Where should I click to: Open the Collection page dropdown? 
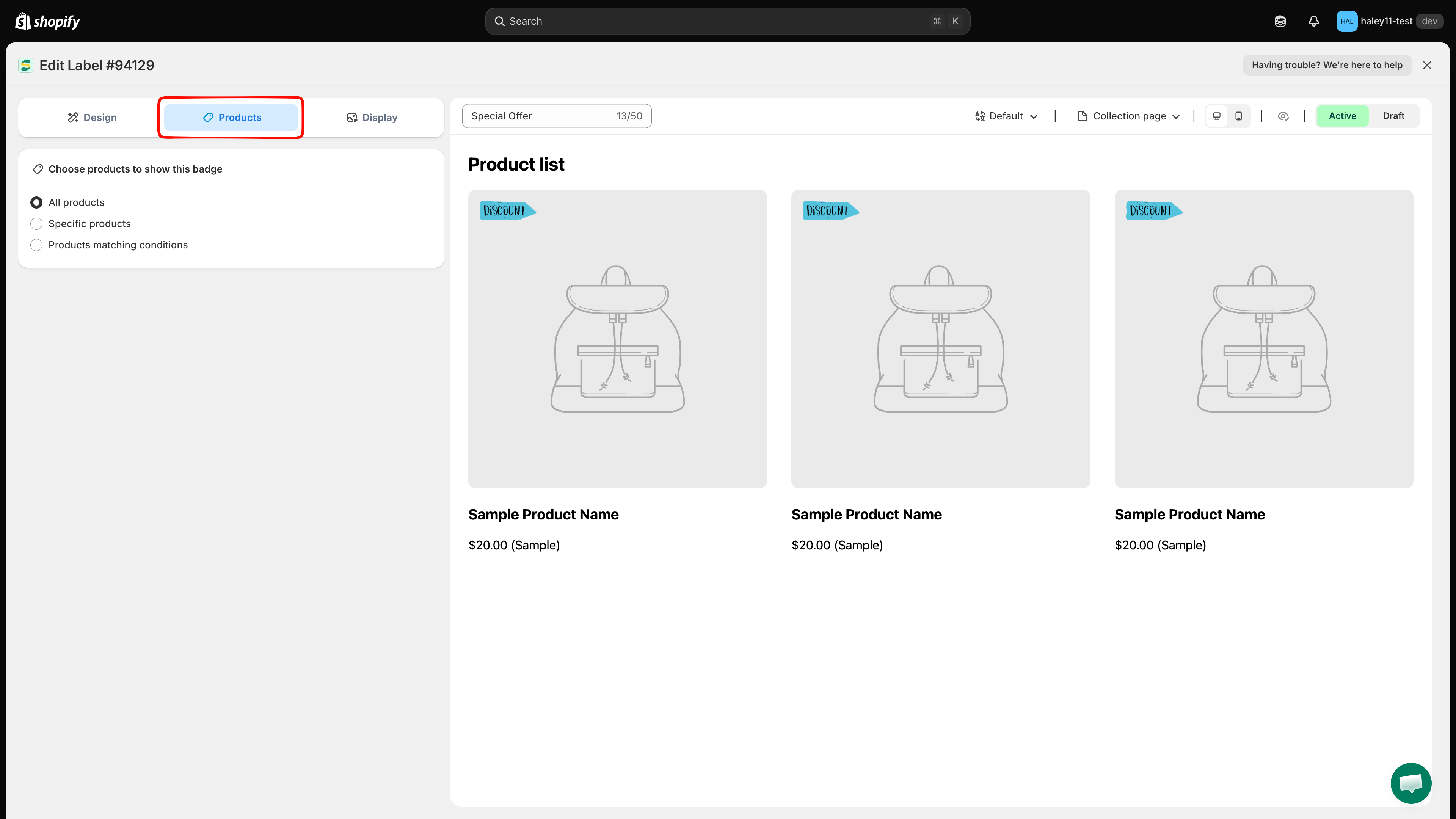[1129, 116]
